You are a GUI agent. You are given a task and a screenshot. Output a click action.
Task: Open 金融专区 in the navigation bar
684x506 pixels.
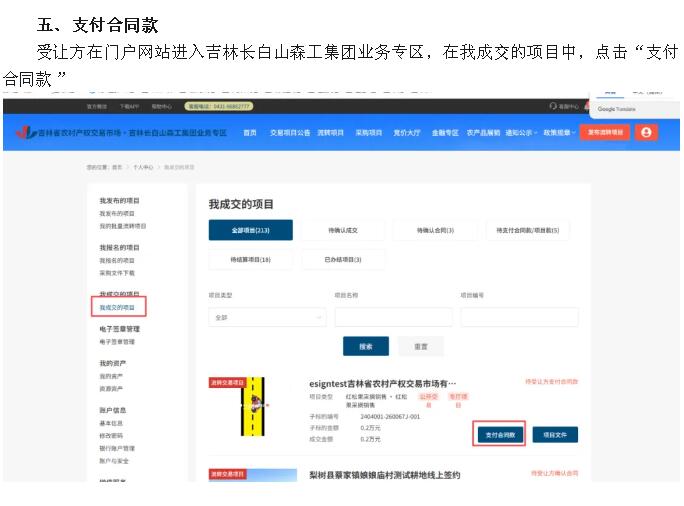pyautogui.click(x=445, y=133)
